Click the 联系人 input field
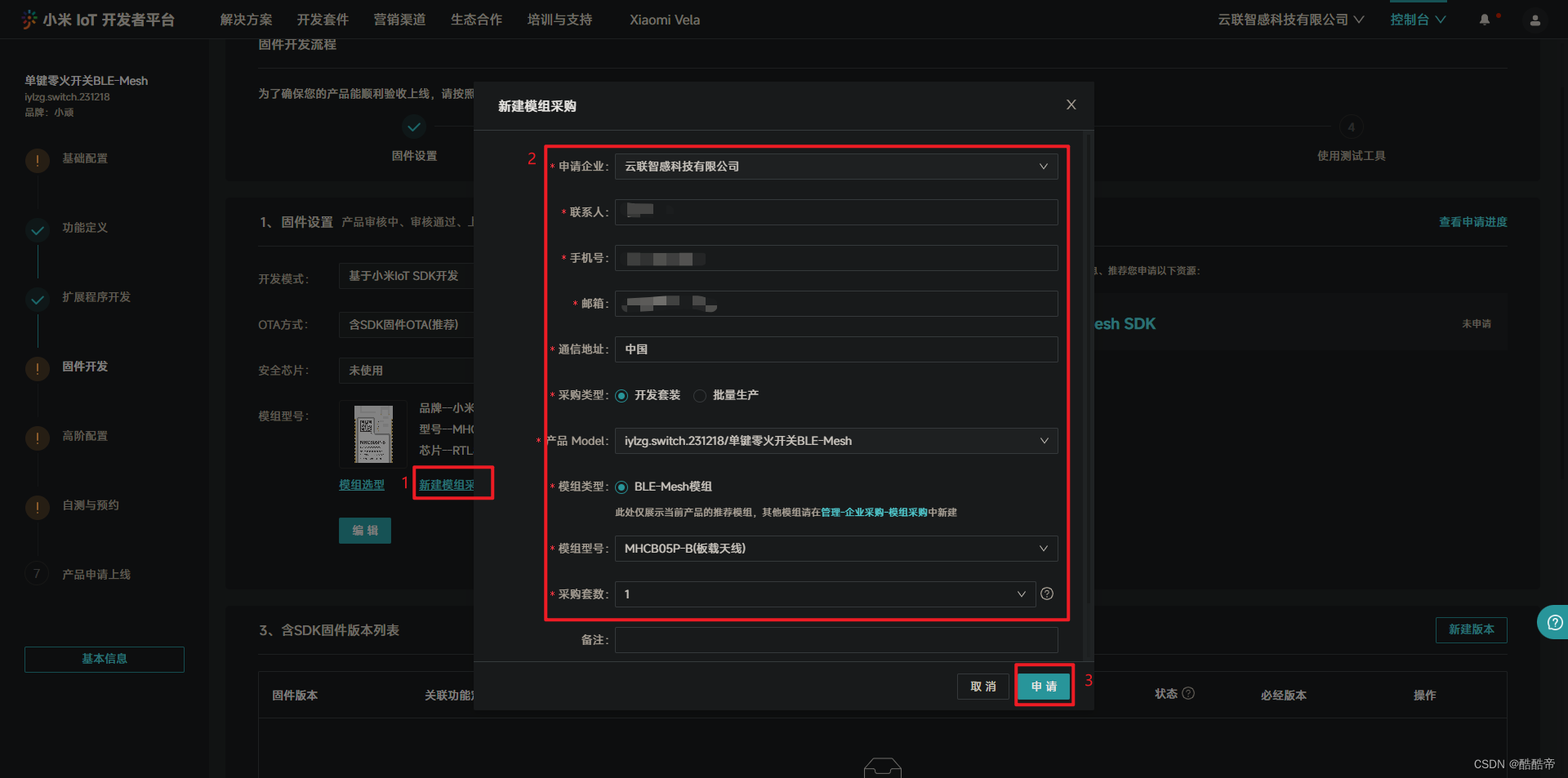The width and height of the screenshot is (1568, 778). pyautogui.click(x=836, y=212)
